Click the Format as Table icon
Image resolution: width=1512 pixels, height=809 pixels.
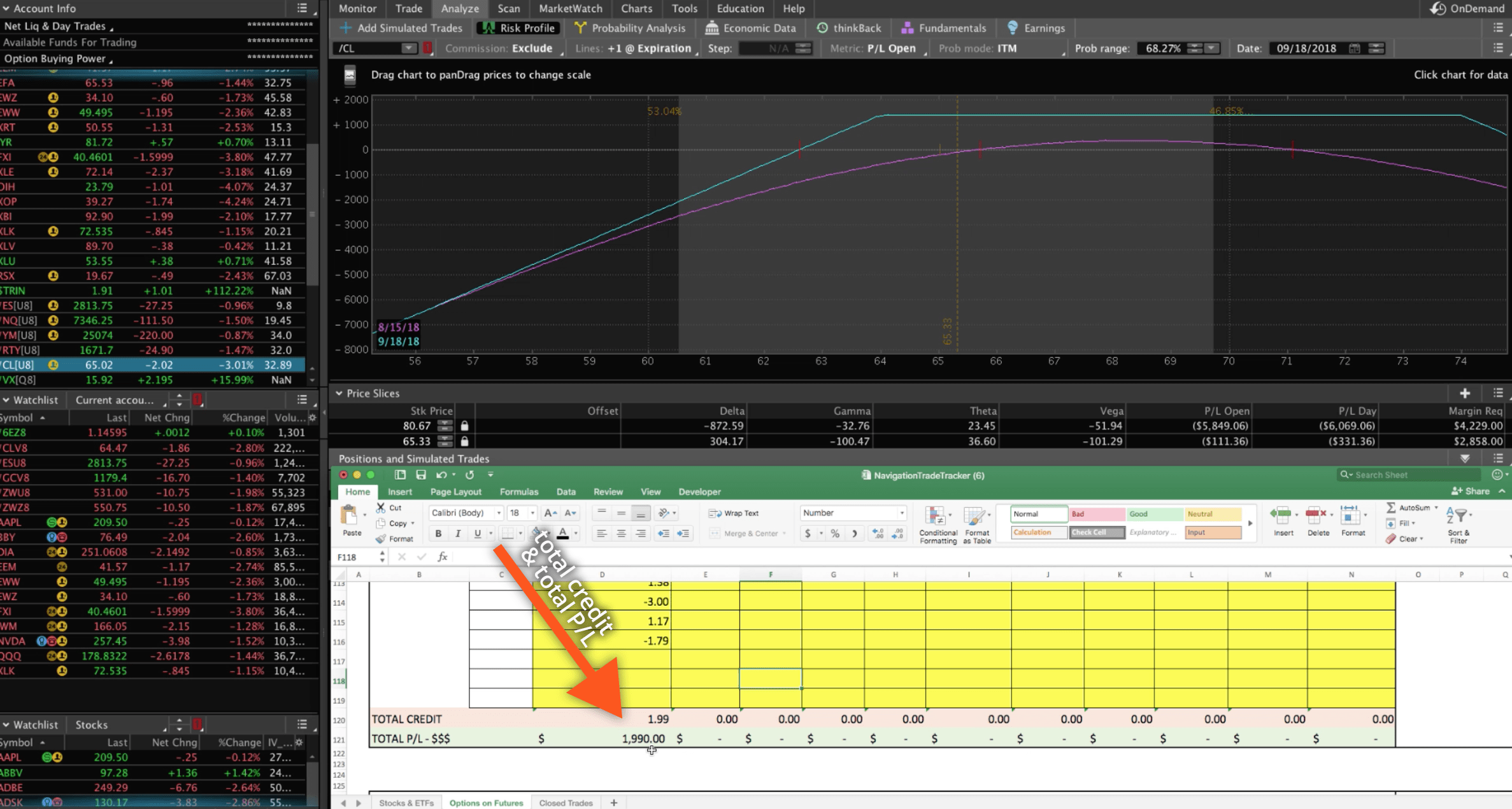click(x=976, y=525)
